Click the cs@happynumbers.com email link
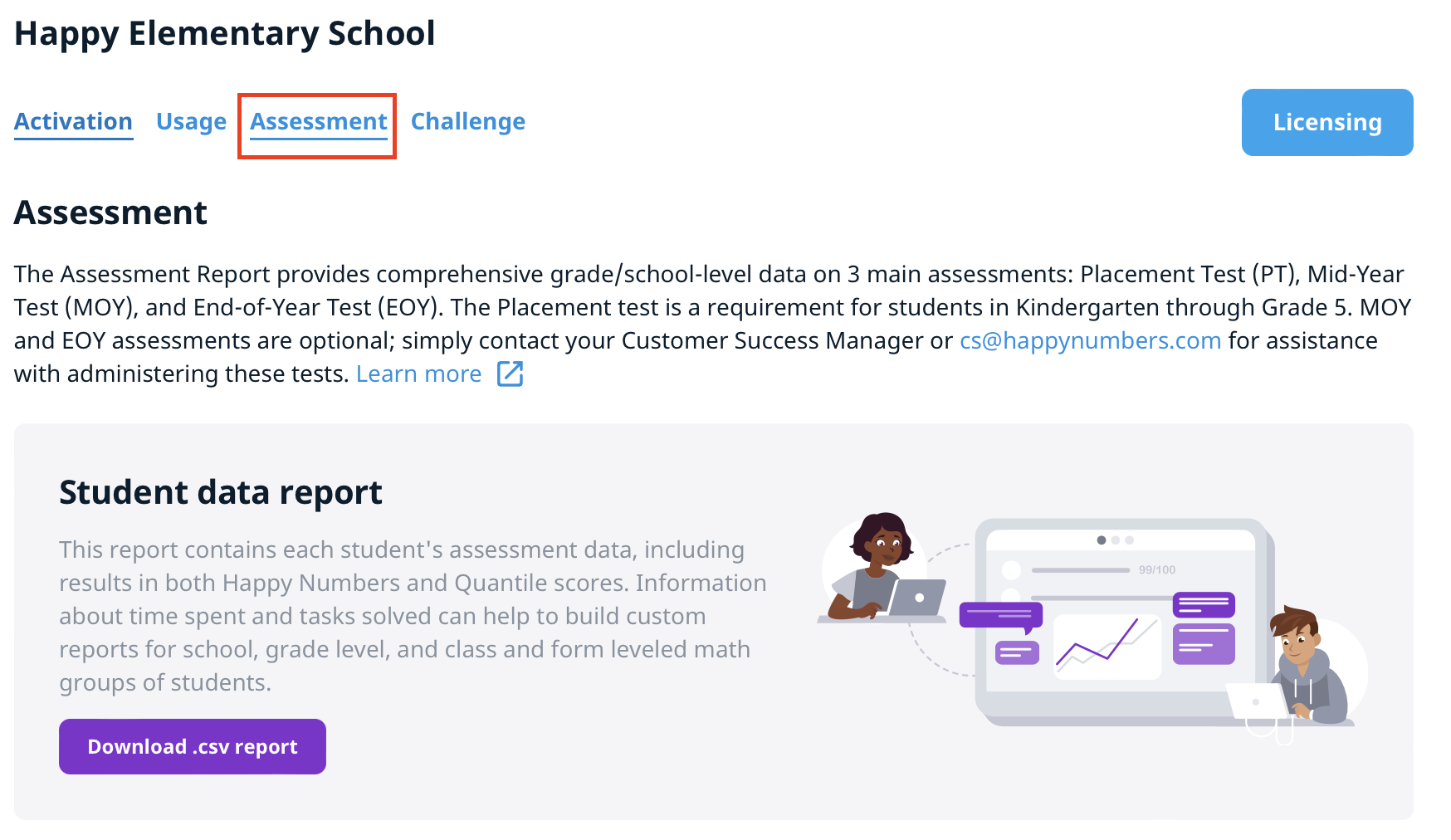Viewport: 1451px width, 840px height. click(x=1090, y=341)
